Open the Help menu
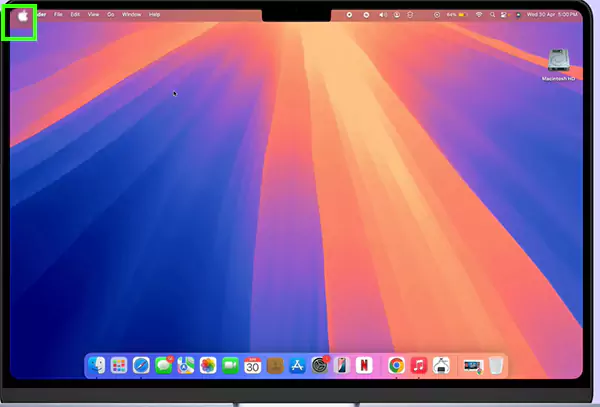Screen dimensions: 600x407 point(154,15)
